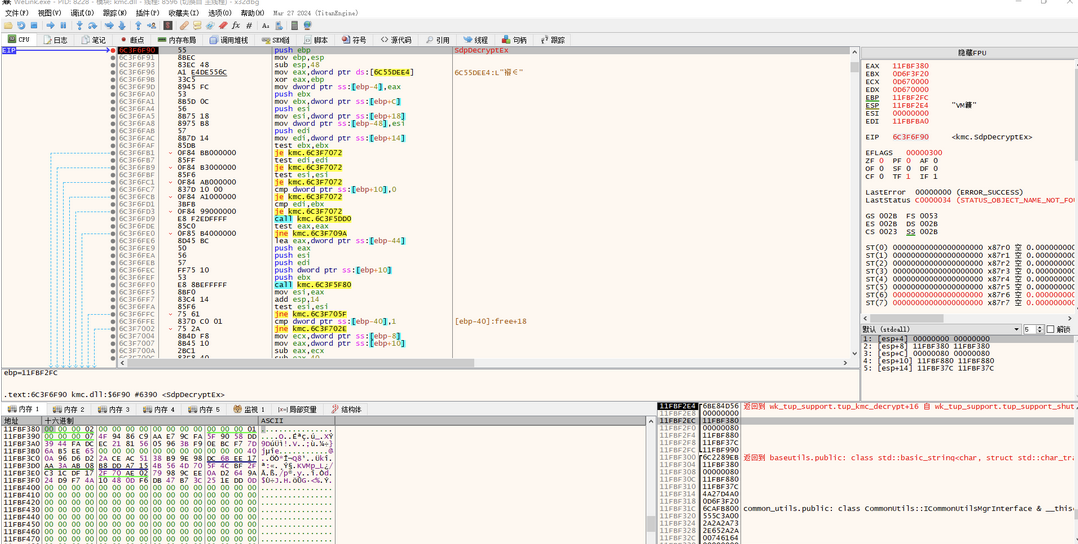Open the 视图(V) menu
The width and height of the screenshot is (1078, 544).
(50, 13)
